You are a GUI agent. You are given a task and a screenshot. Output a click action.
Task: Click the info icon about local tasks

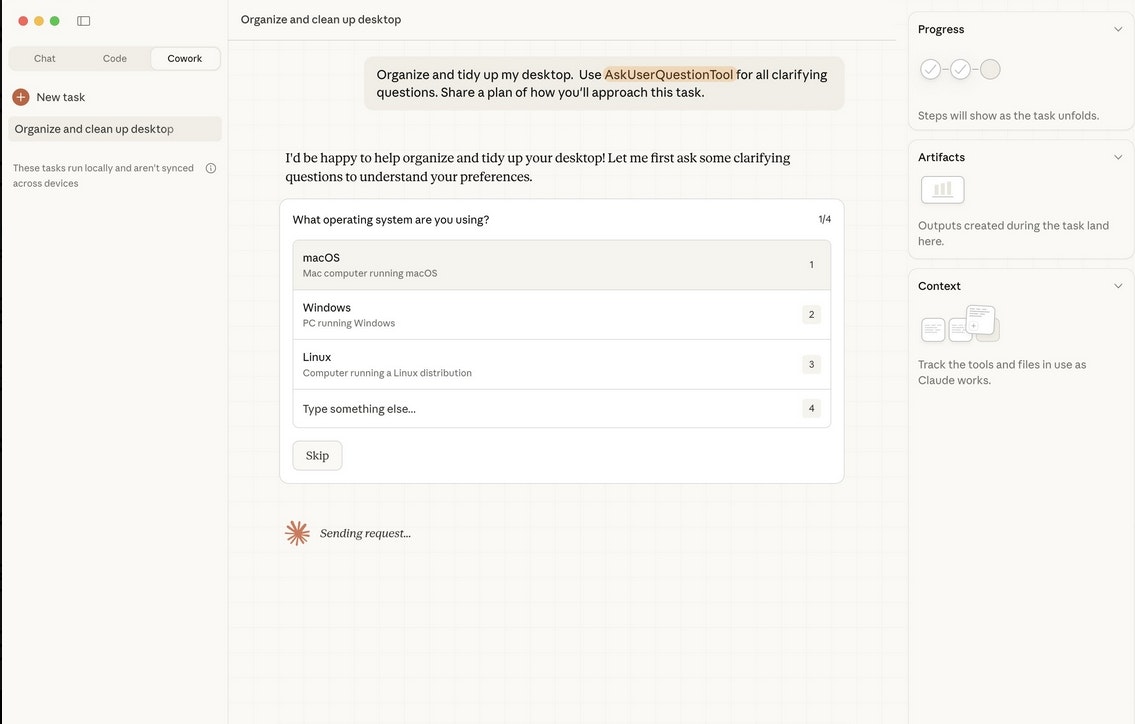tap(211, 168)
